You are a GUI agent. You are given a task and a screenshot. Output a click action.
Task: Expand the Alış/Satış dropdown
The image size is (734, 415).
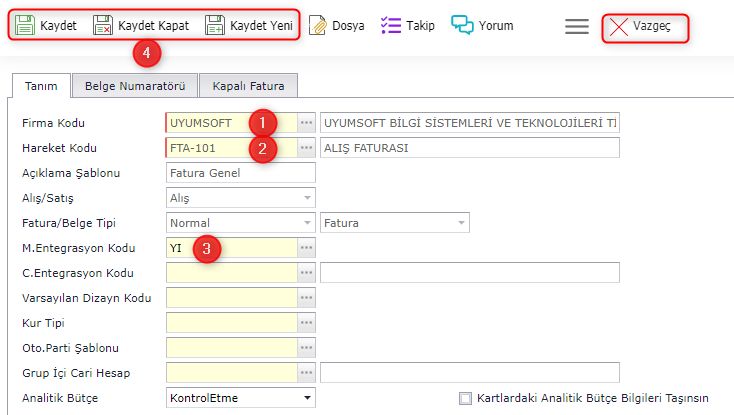(x=306, y=198)
